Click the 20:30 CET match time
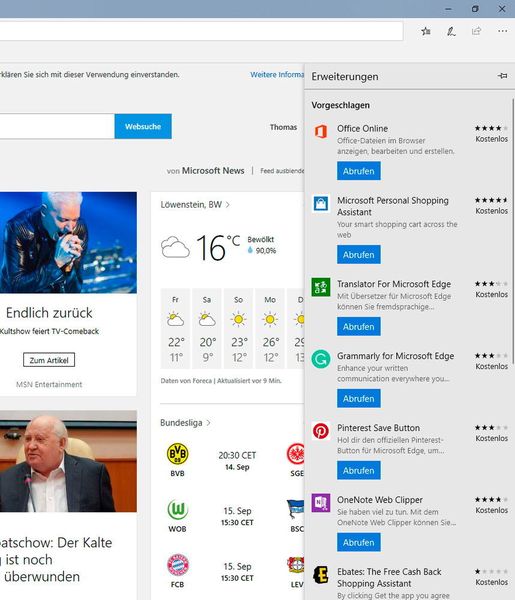This screenshot has width=515, height=600. [237, 455]
